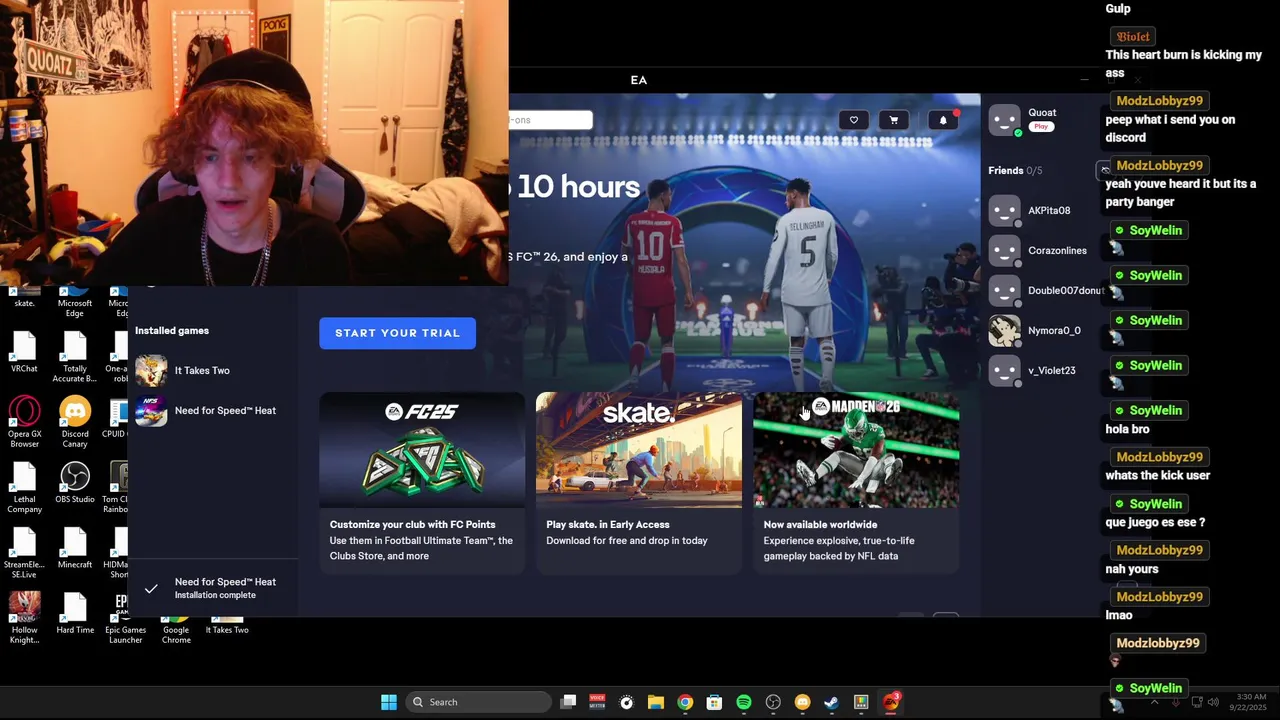The height and width of the screenshot is (720, 1280).
Task: Open the shopping cart in EA app
Action: pos(894,120)
